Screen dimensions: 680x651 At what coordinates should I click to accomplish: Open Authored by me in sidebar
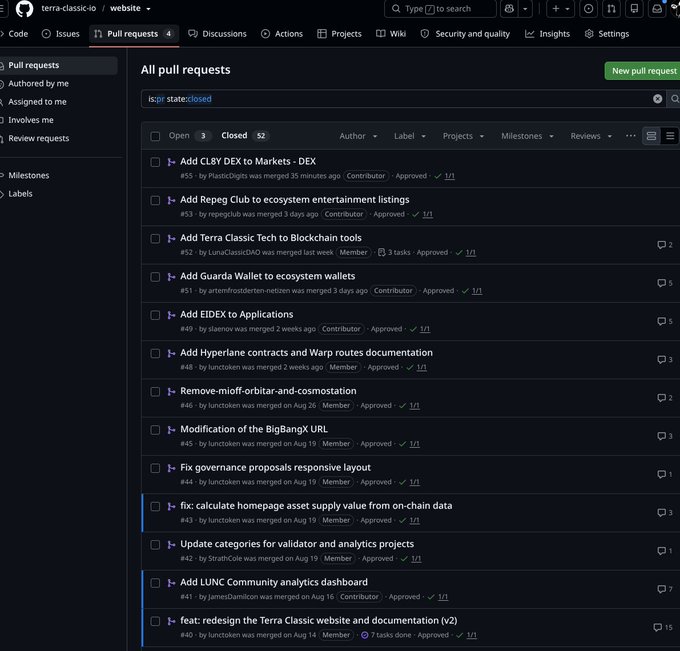(x=38, y=83)
